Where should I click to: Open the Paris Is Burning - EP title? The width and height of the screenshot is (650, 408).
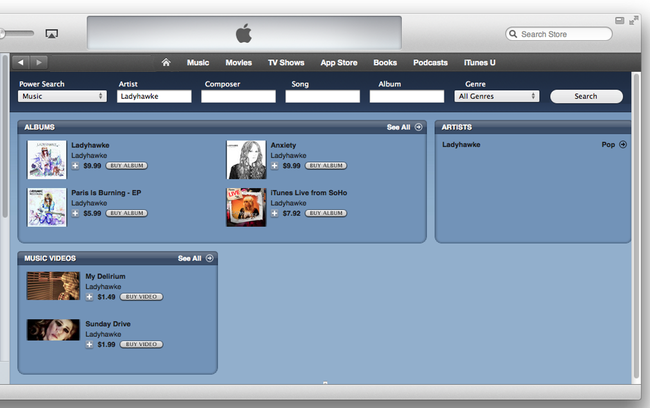click(106, 193)
